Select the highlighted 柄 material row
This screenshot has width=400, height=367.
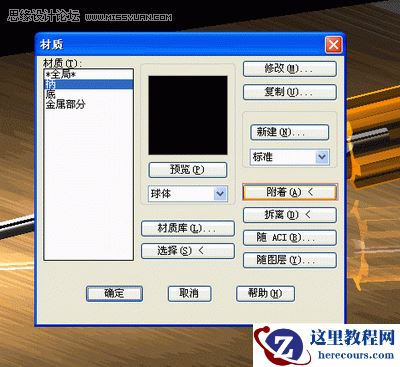(89, 84)
